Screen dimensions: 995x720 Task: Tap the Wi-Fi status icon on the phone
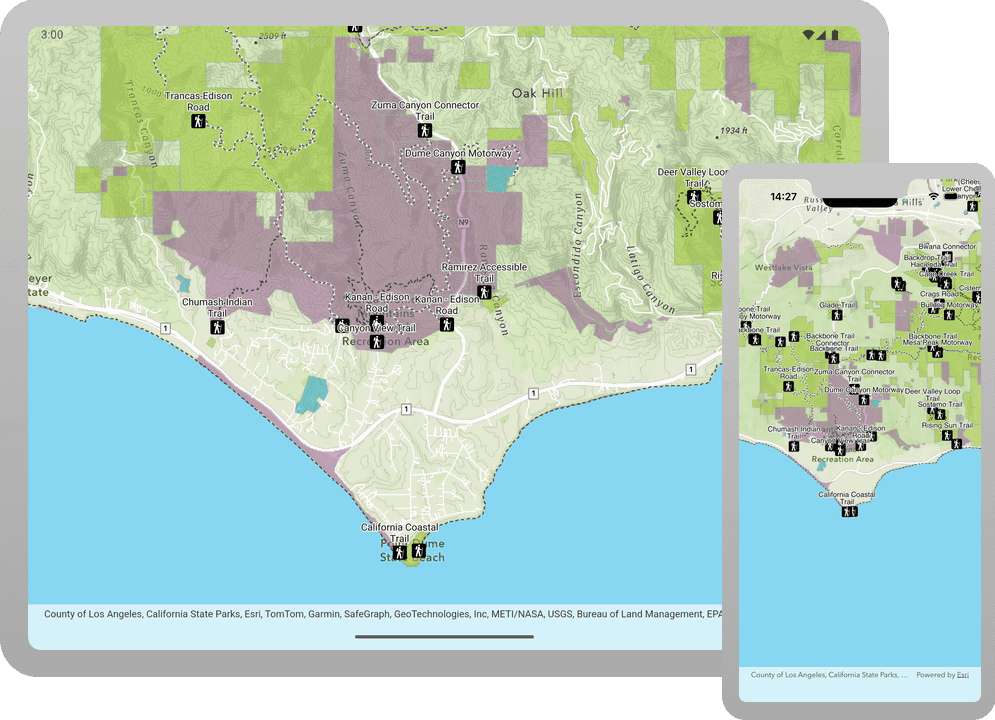tap(934, 196)
